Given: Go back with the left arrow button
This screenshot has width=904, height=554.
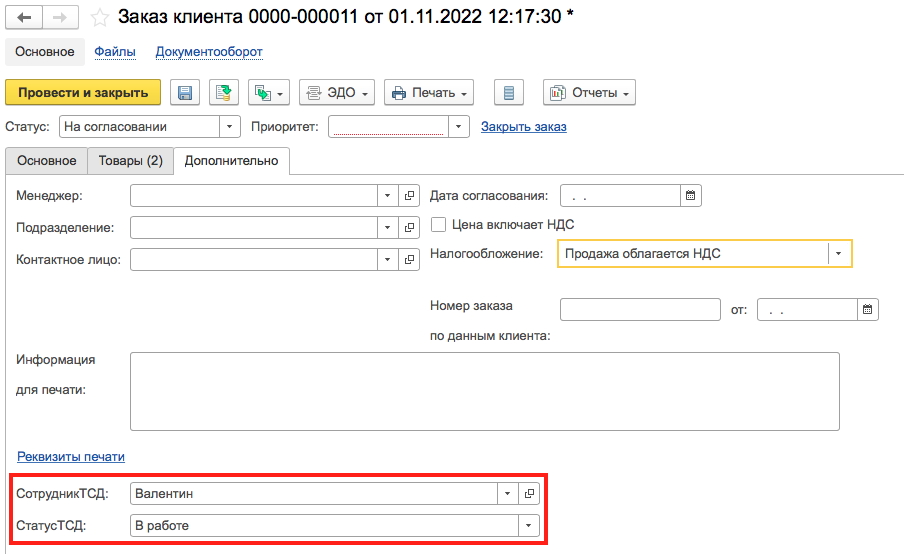Looking at the screenshot, I should (x=24, y=17).
